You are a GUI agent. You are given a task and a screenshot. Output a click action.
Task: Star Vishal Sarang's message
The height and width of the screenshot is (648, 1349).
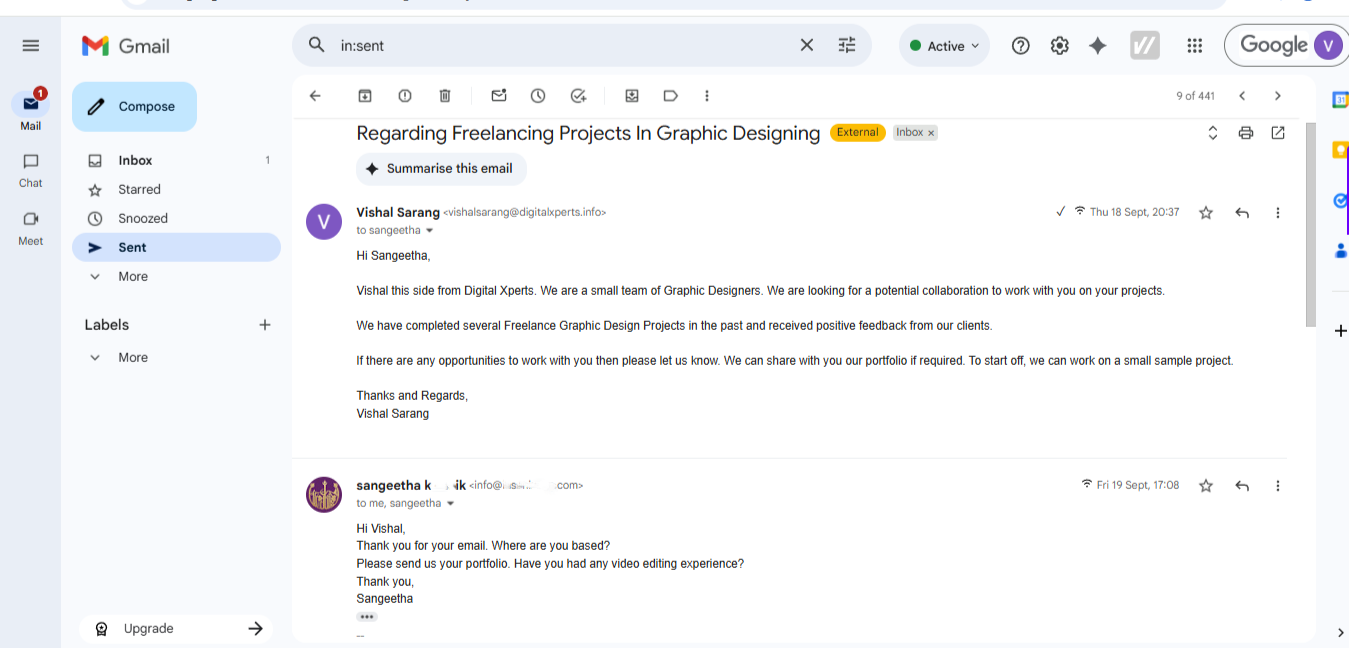coord(1206,213)
